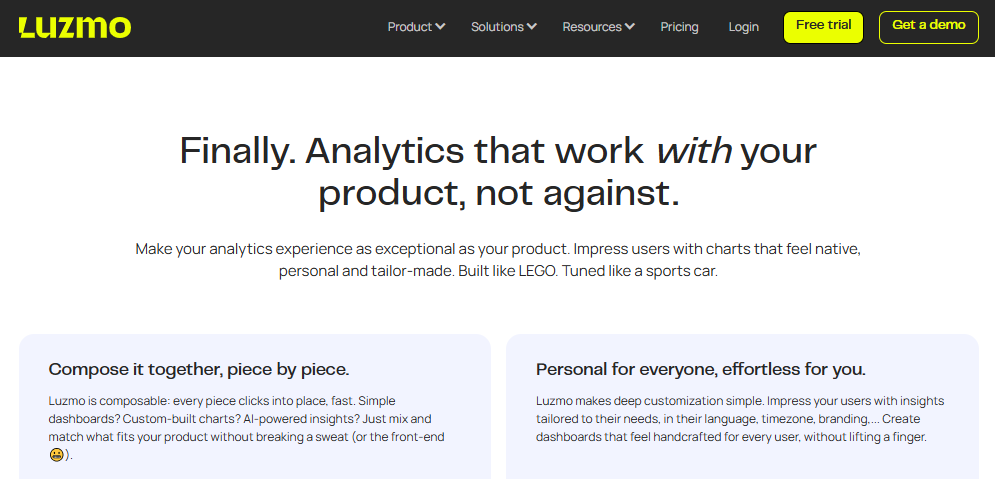Start a Free trial

(823, 27)
